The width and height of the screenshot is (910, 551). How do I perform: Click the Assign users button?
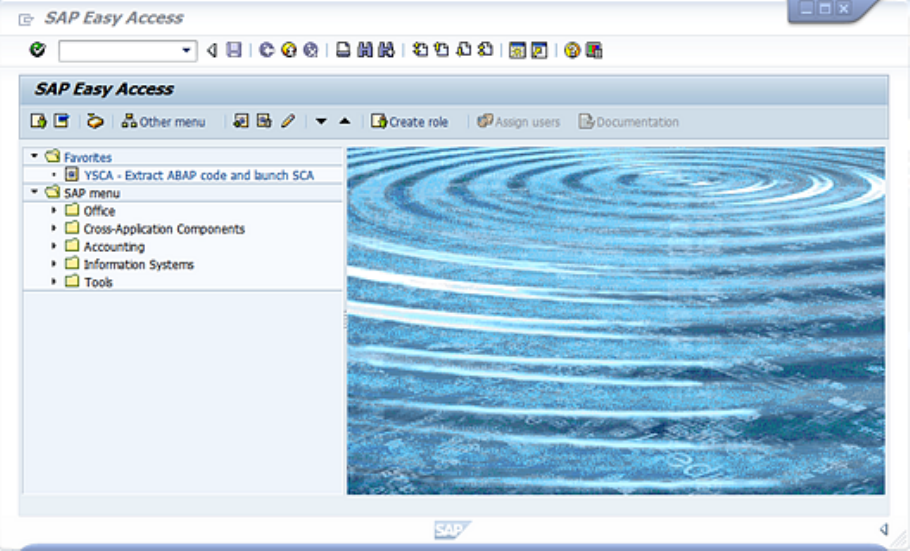(x=519, y=121)
